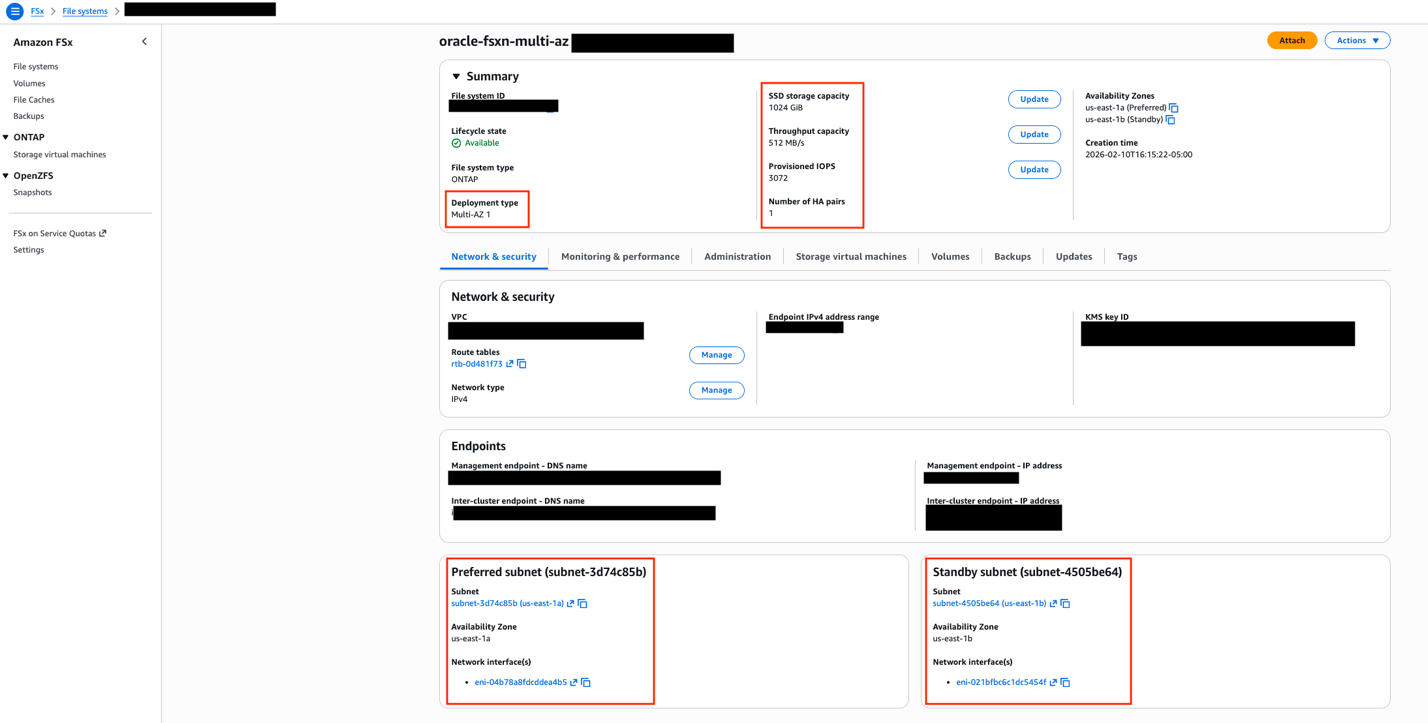The image size is (1428, 723).
Task: Switch to Network & security tab
Action: pyautogui.click(x=494, y=257)
